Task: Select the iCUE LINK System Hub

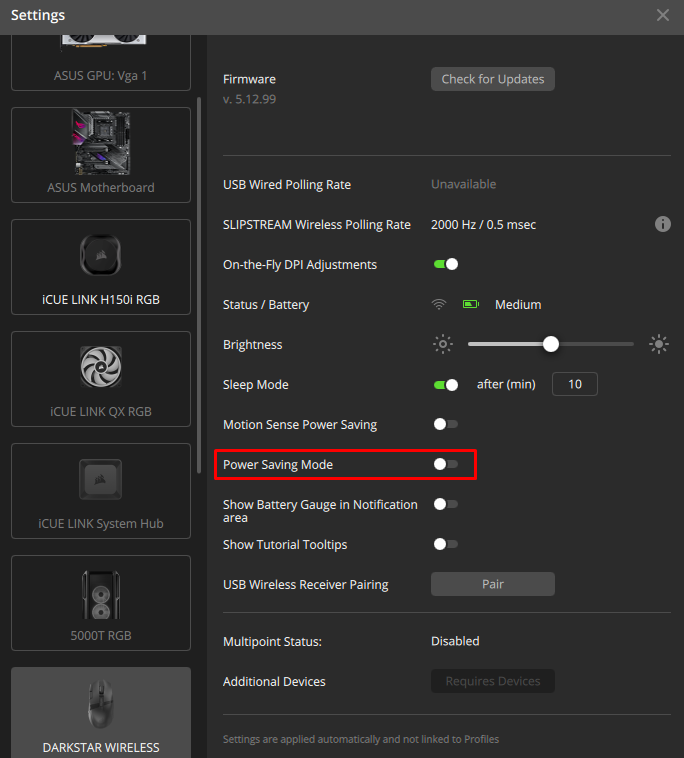Action: click(101, 491)
